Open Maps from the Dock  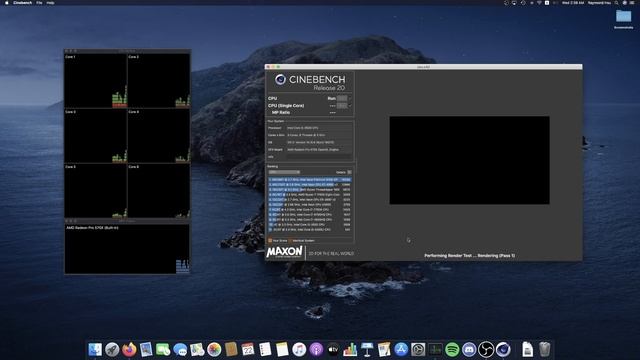tap(197, 349)
